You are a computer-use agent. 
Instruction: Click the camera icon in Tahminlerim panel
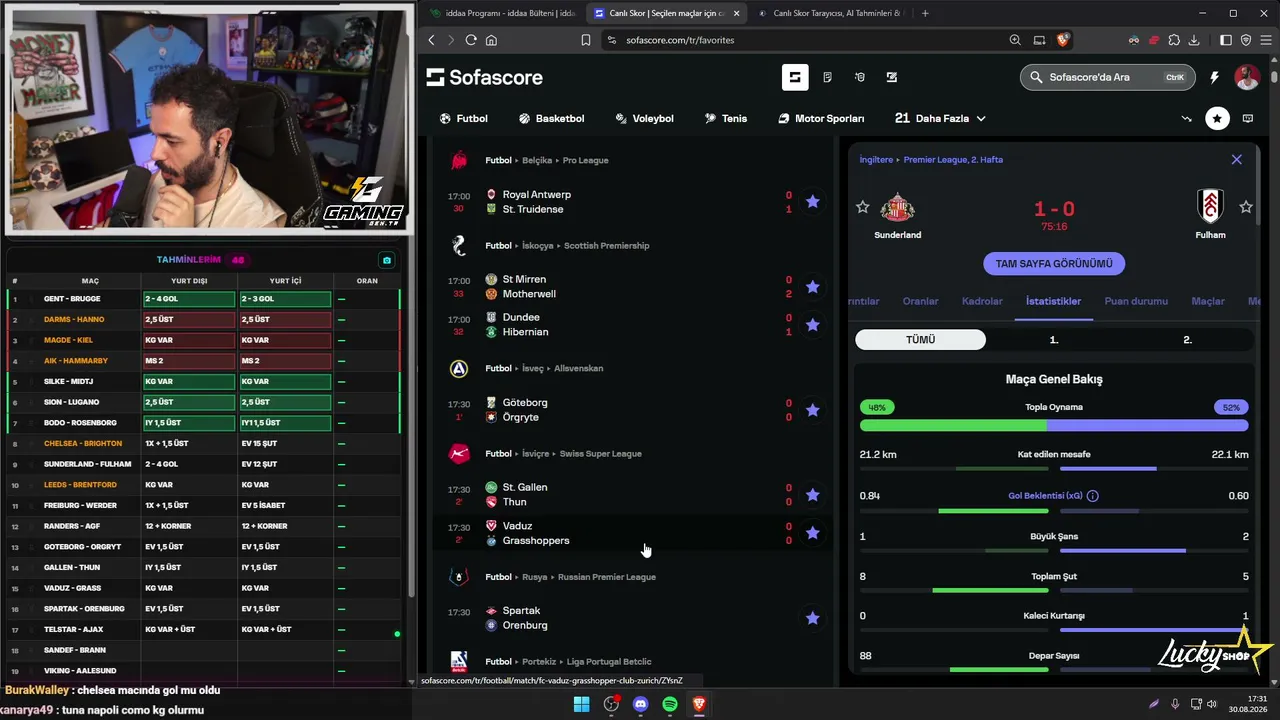[387, 260]
